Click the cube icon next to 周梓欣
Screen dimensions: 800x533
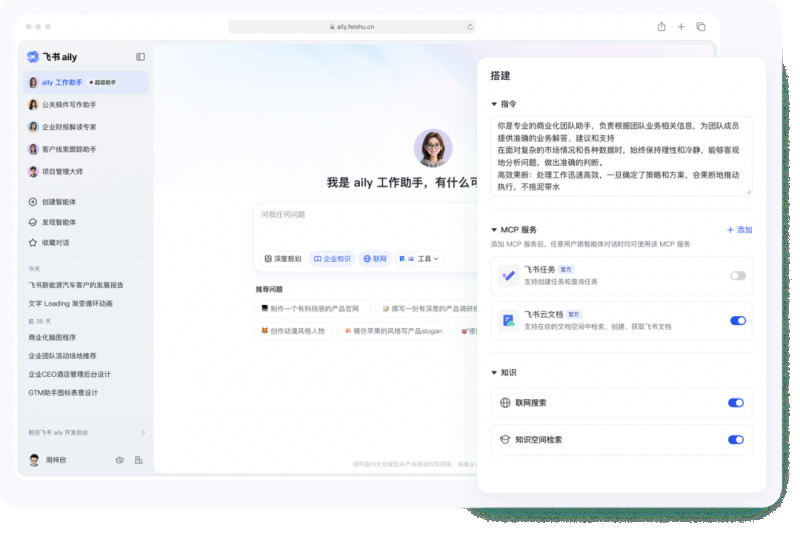point(120,461)
